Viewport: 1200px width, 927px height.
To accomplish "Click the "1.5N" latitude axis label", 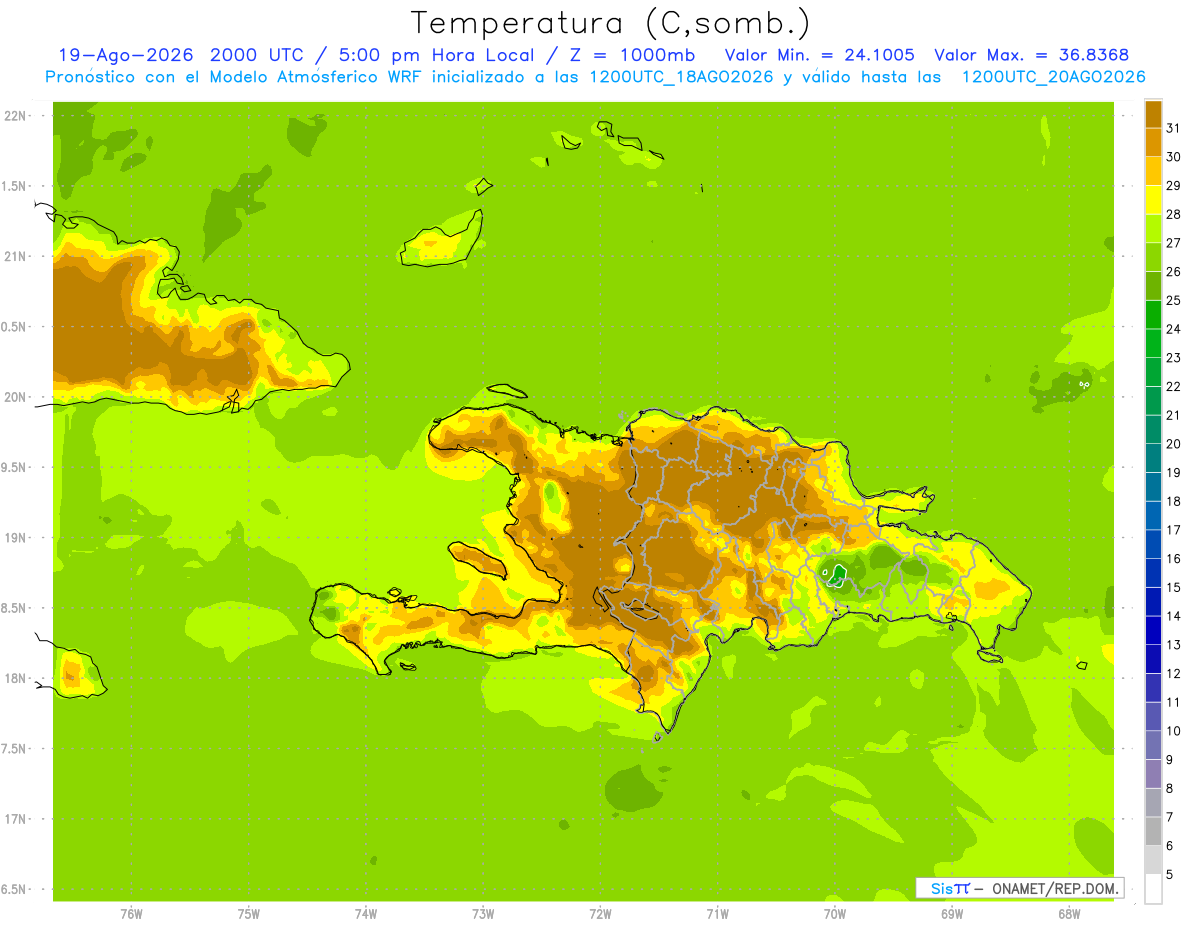I will [15, 186].
